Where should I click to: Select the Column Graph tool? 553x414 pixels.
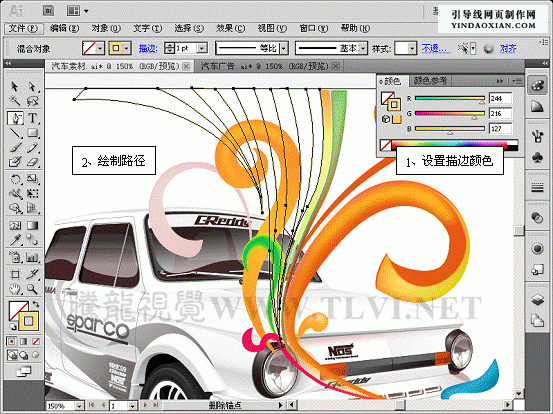[x=32, y=257]
